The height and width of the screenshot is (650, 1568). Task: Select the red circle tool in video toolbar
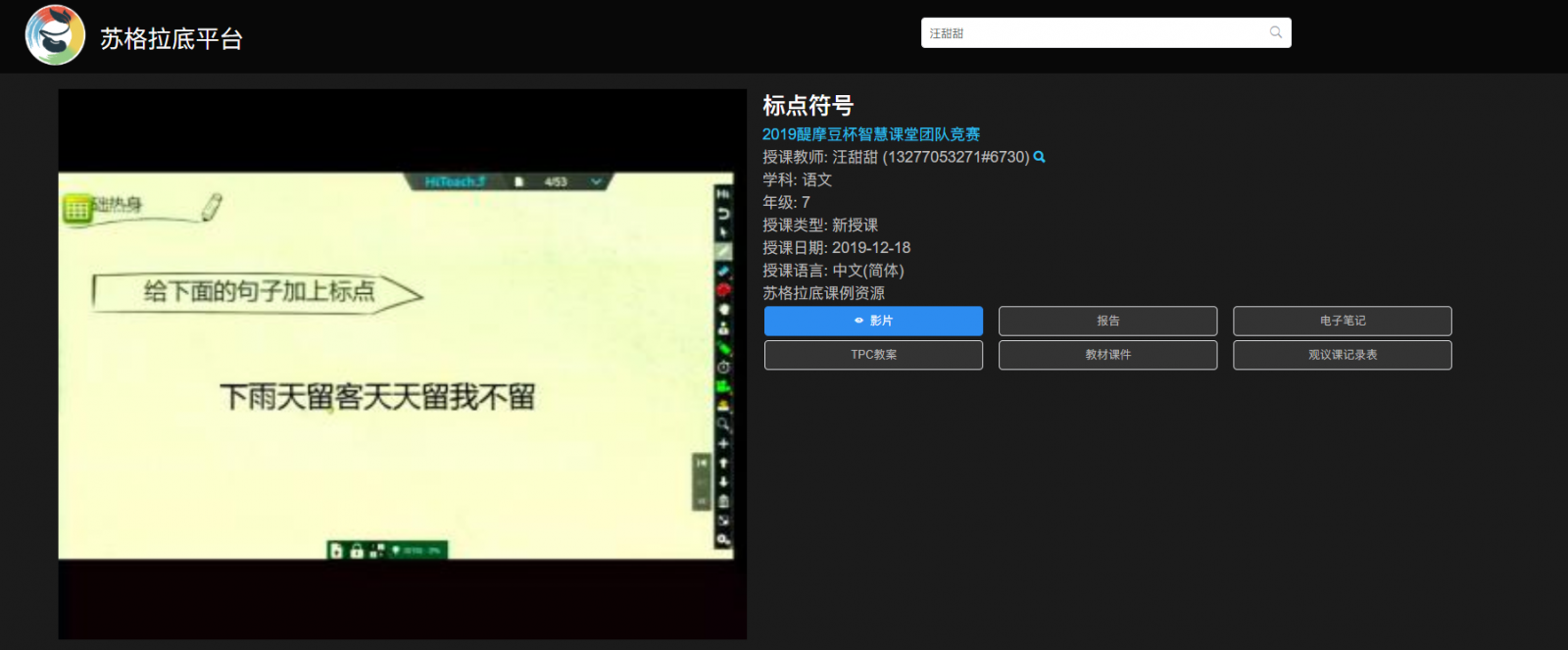(723, 289)
